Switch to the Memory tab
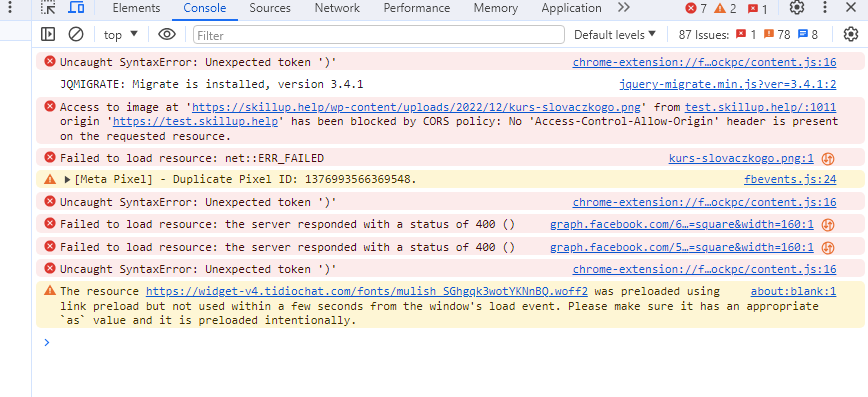The image size is (868, 397). (495, 8)
